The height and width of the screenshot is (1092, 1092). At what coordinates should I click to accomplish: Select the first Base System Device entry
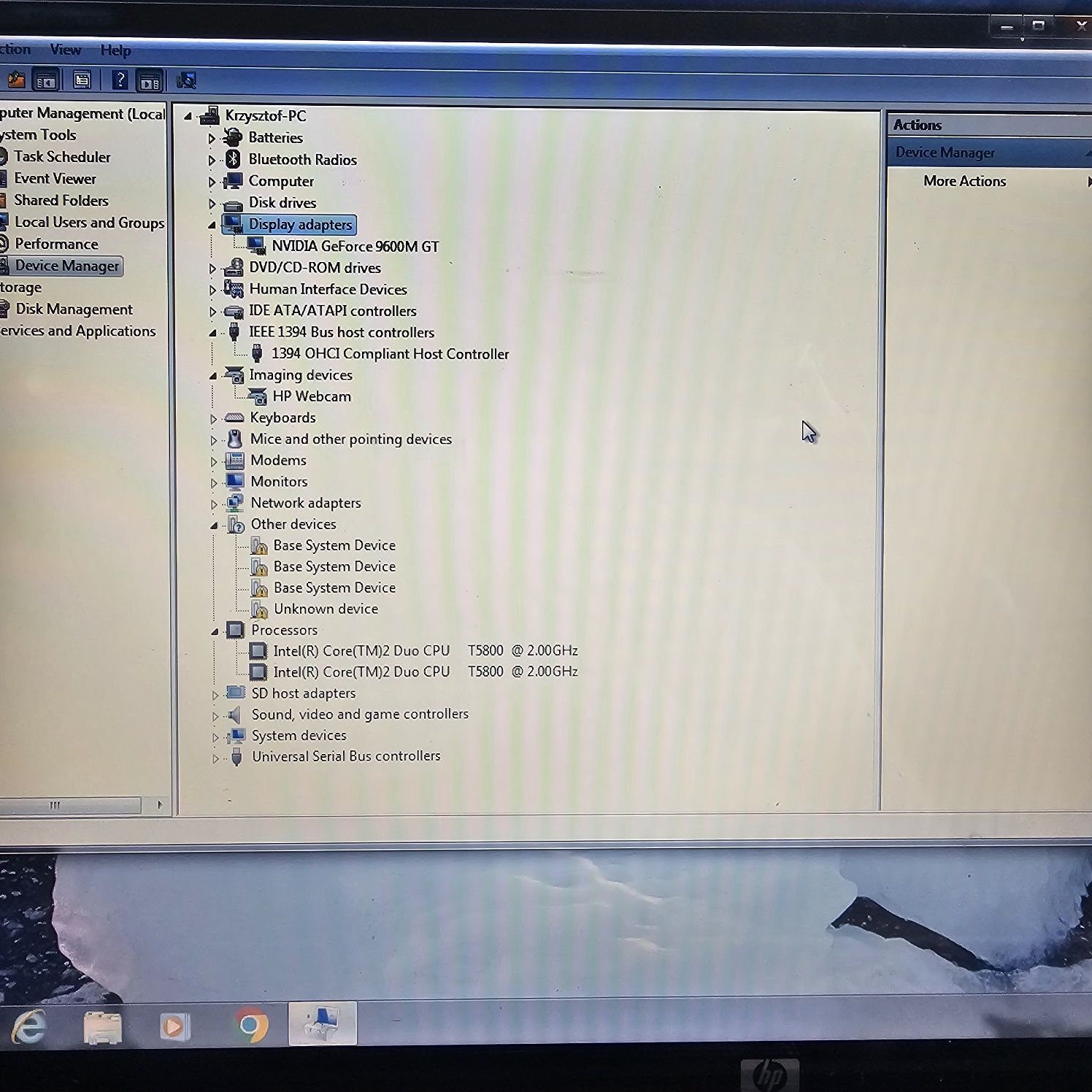coord(334,545)
